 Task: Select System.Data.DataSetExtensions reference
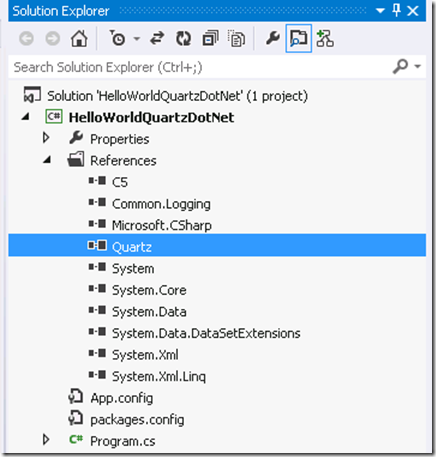206,333
